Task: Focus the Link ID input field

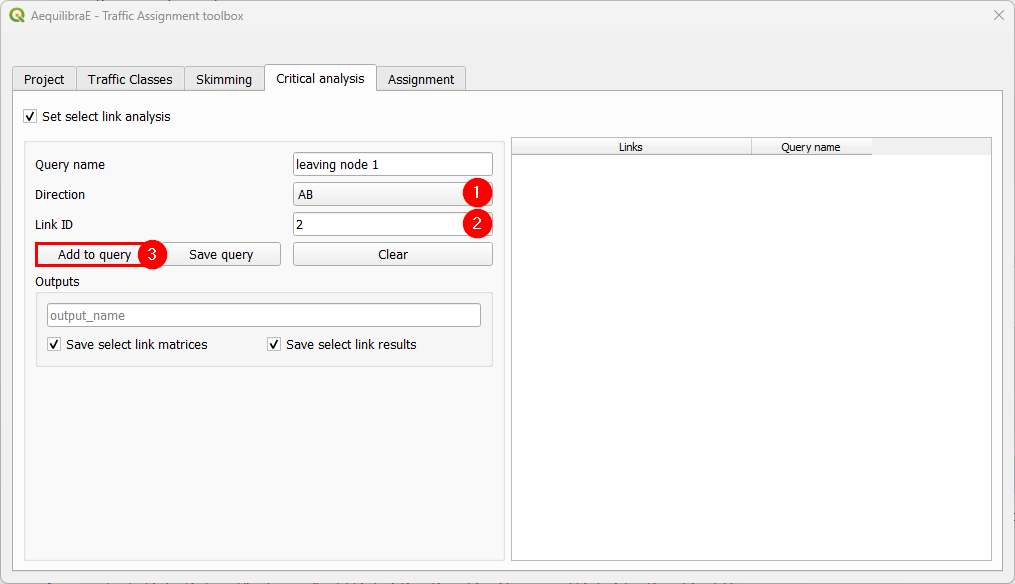Action: pyautogui.click(x=376, y=225)
